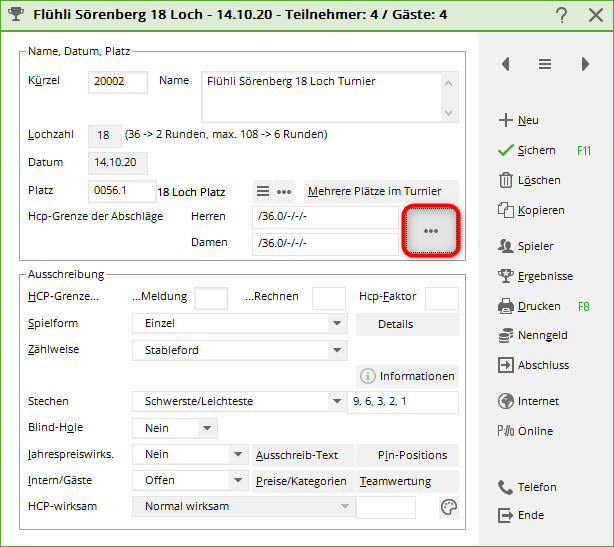Viewport: 614px width, 547px height.
Task: Open the Platz list menu icon
Action: pyautogui.click(x=263, y=191)
